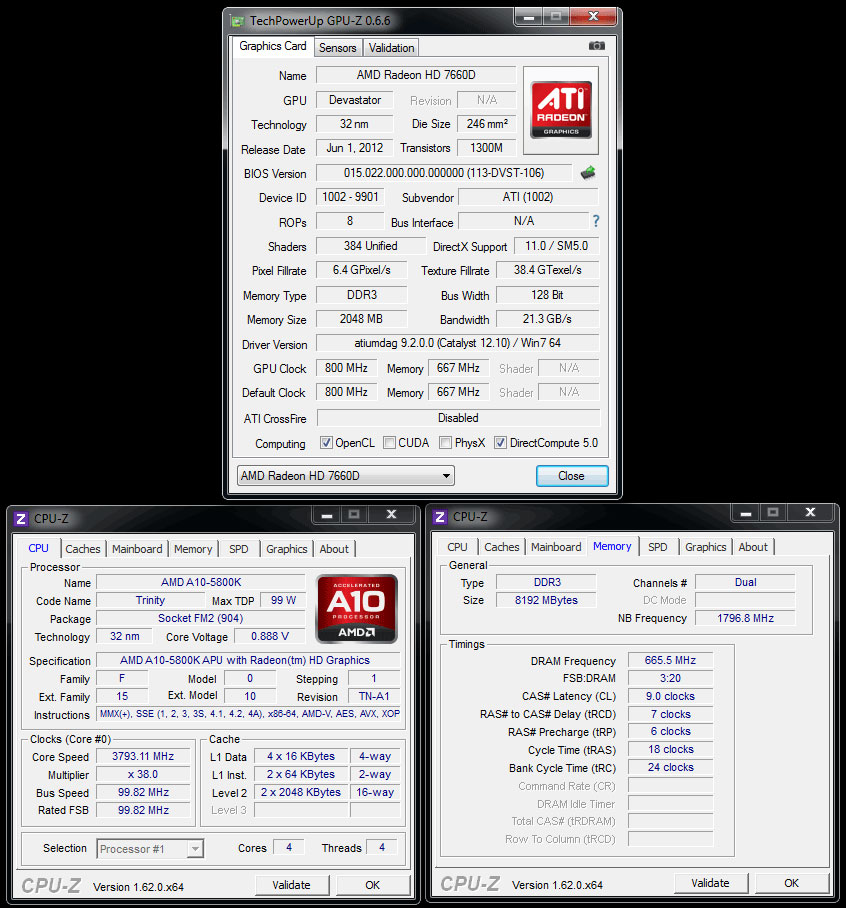
Task: Open CPU tab in right CPU-Z window
Action: 457,547
